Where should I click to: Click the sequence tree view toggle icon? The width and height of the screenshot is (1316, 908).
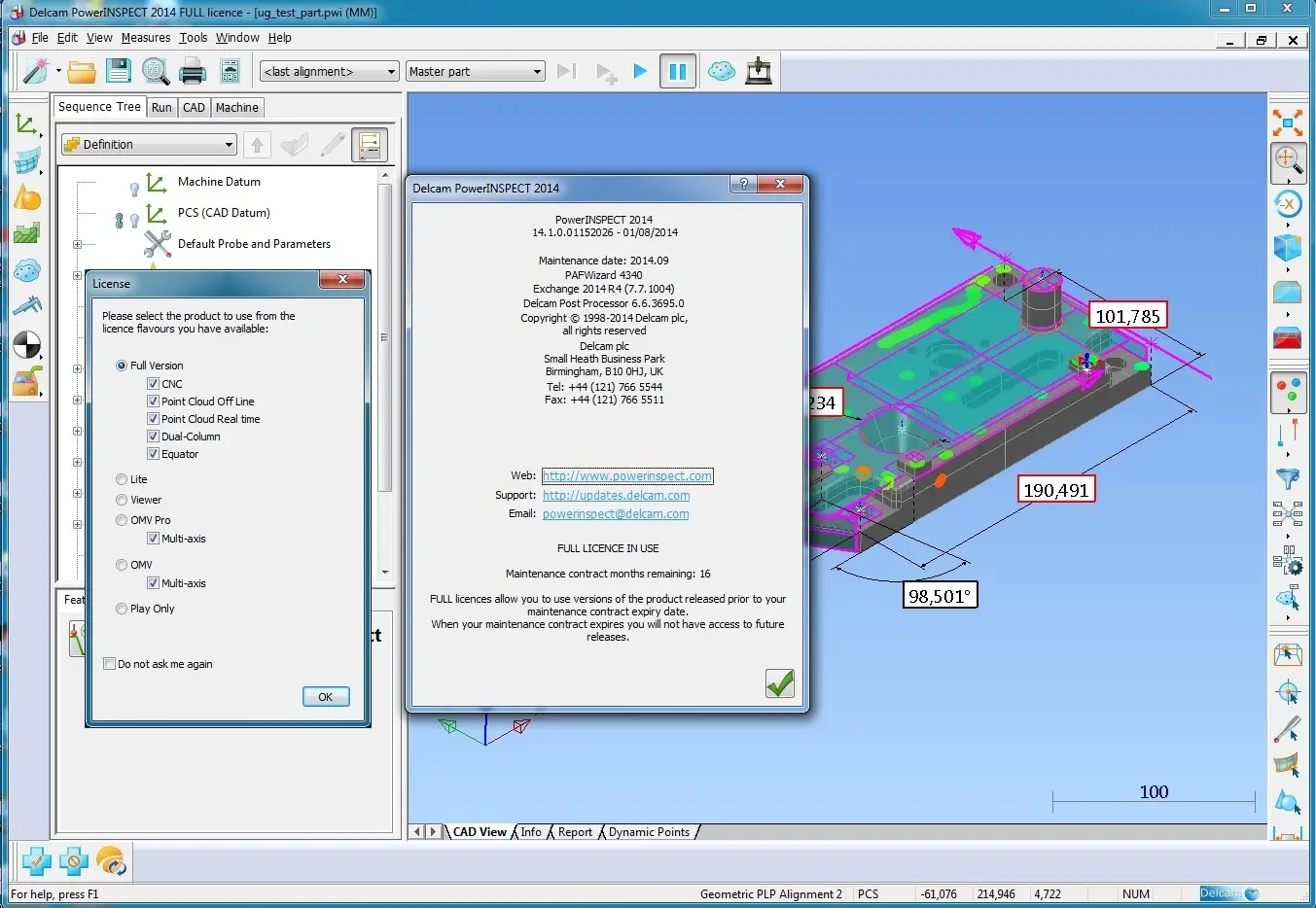(x=370, y=145)
